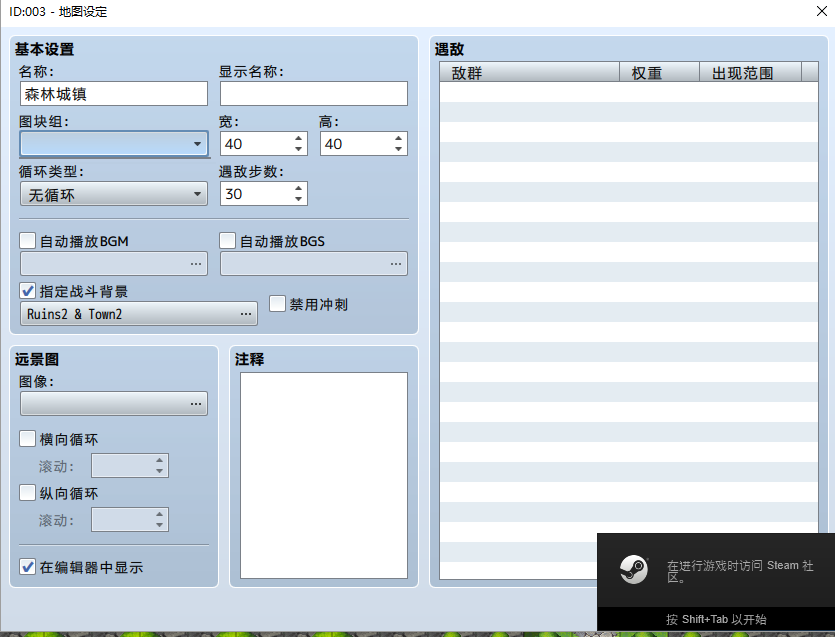Enable the 自动播放BGM checkbox
835x637 pixels.
point(28,241)
